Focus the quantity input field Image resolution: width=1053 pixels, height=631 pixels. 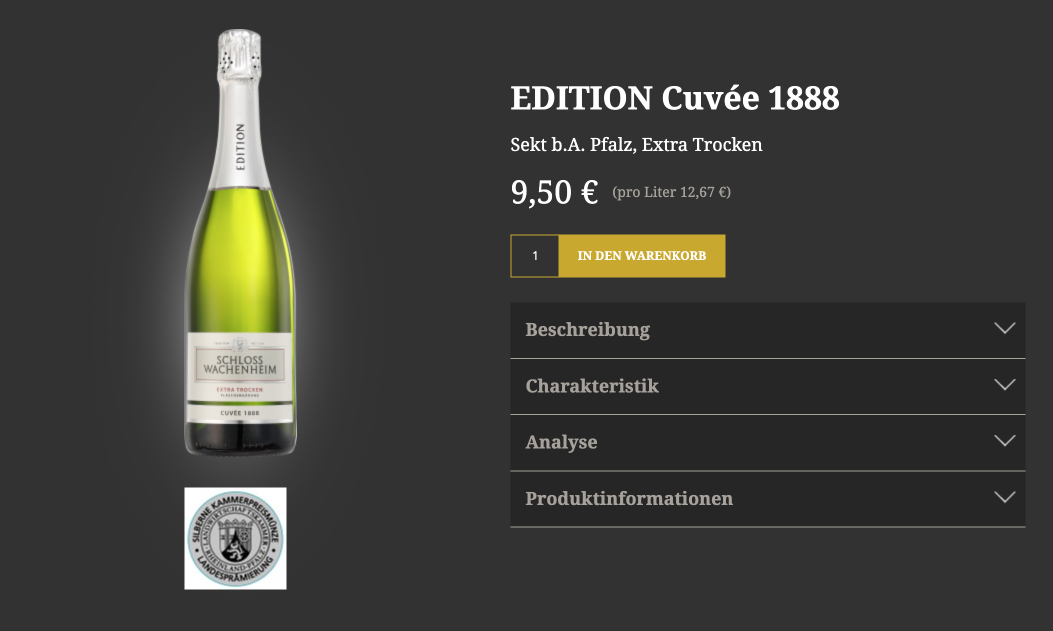click(535, 256)
